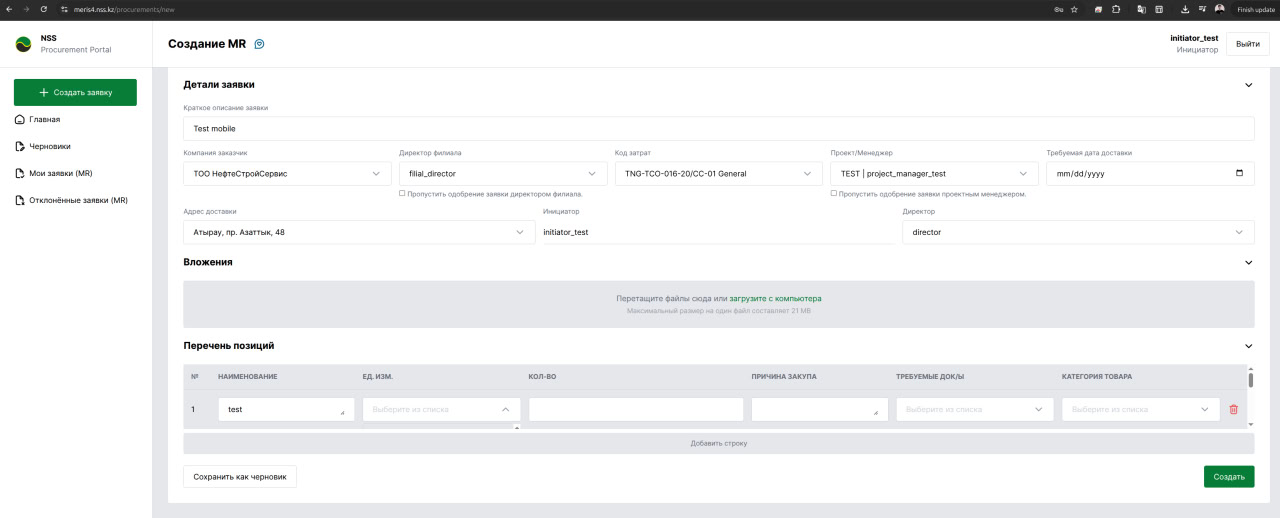Click the positions table vertical scrollbar
Viewport: 1280px width, 518px height.
[x=1250, y=380]
